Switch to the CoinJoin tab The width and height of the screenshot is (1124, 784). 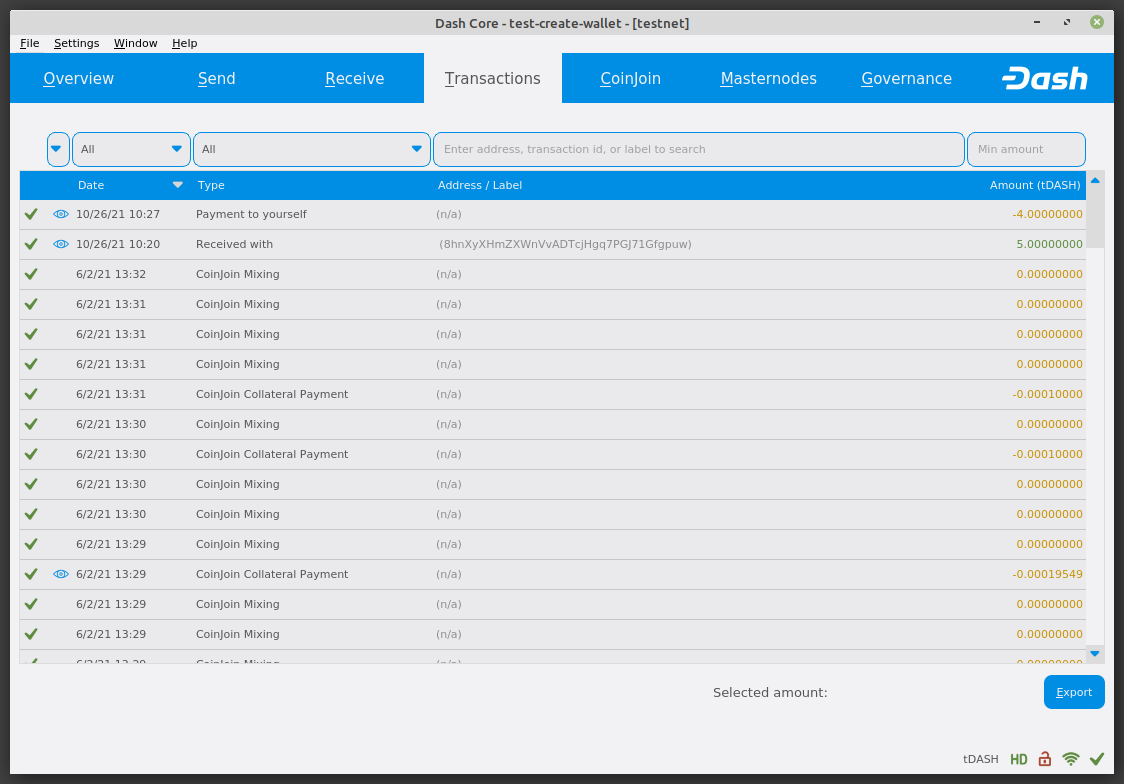[630, 78]
